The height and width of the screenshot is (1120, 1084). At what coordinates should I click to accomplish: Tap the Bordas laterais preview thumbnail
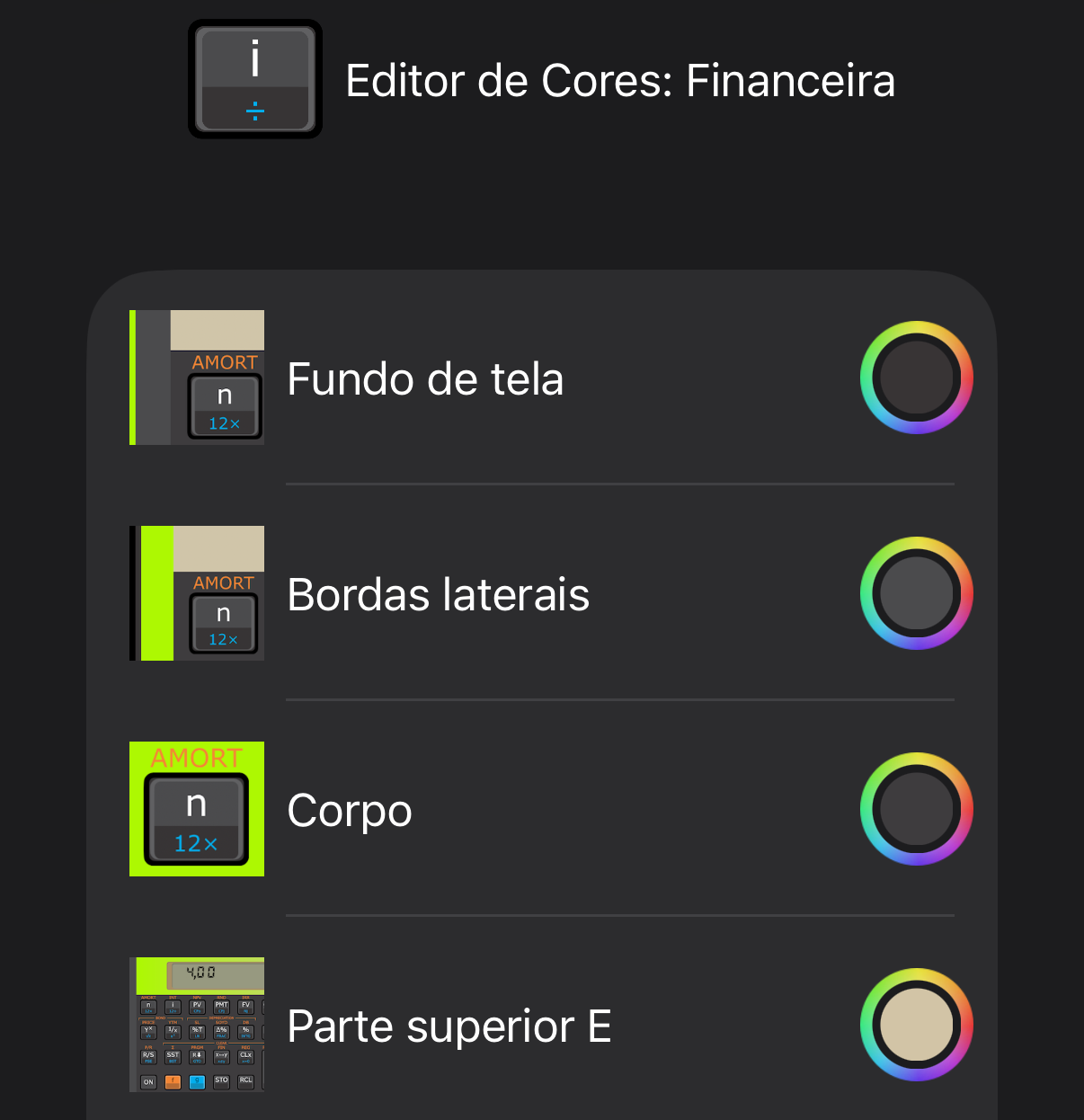(197, 593)
